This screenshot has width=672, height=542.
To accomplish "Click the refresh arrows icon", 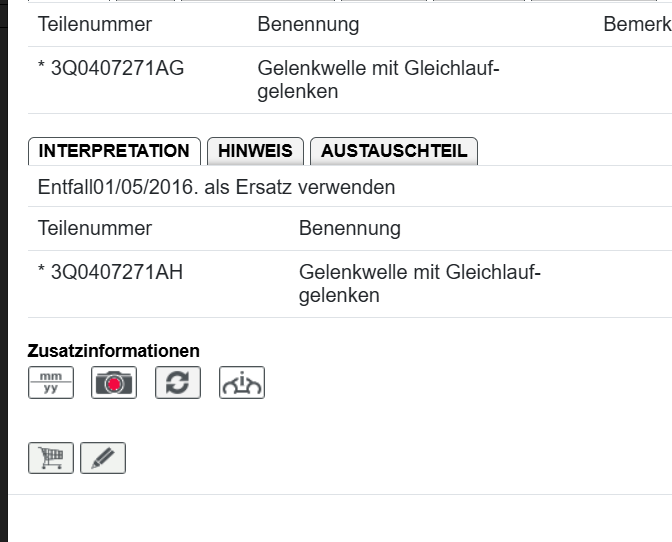I will click(178, 383).
